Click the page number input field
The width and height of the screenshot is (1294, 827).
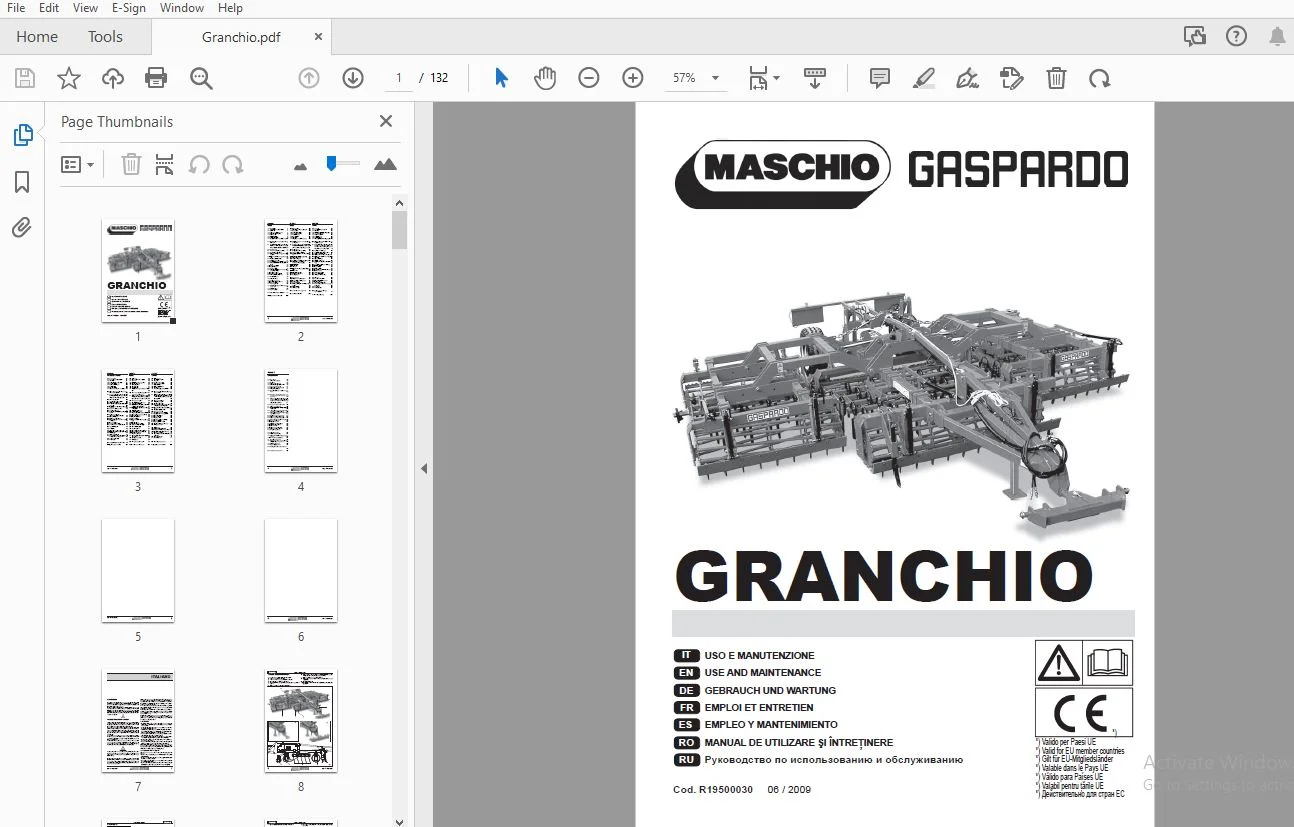tap(398, 78)
